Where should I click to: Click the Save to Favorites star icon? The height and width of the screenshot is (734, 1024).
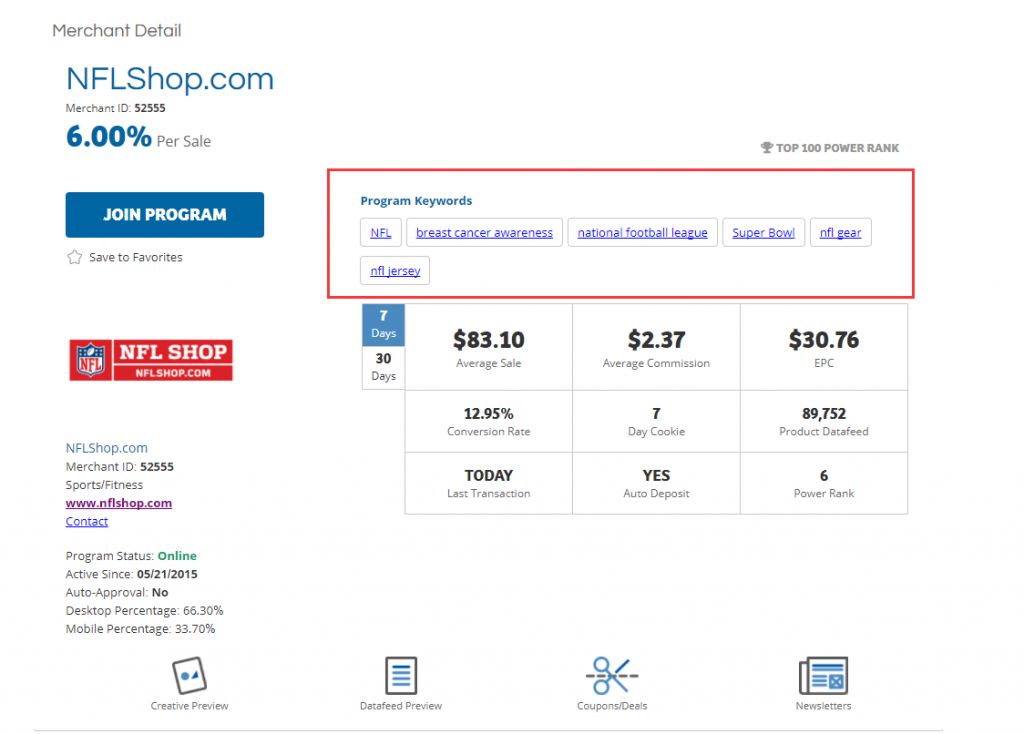click(x=74, y=257)
